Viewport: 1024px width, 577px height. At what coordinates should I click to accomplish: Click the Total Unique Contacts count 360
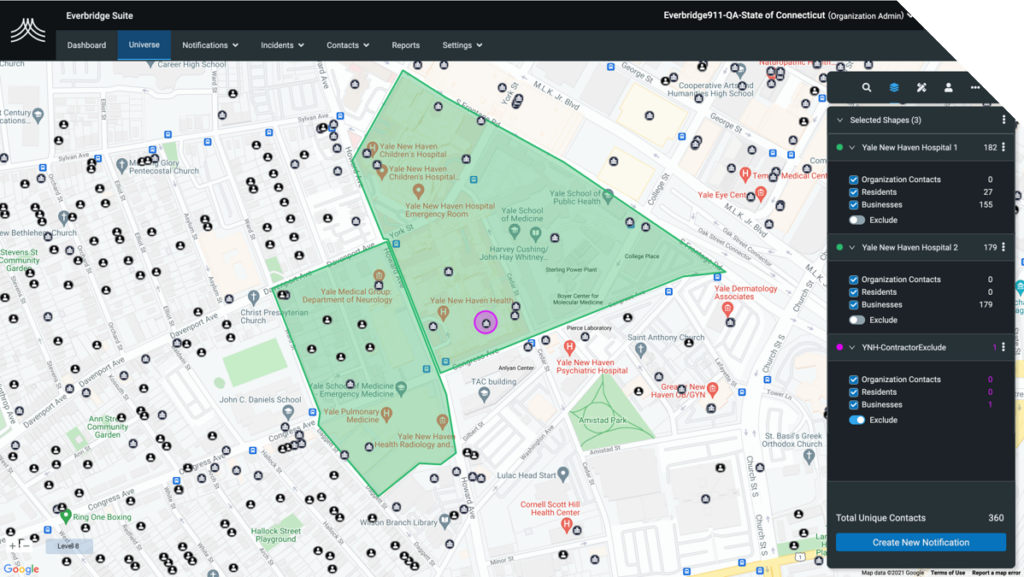pyautogui.click(x=996, y=518)
